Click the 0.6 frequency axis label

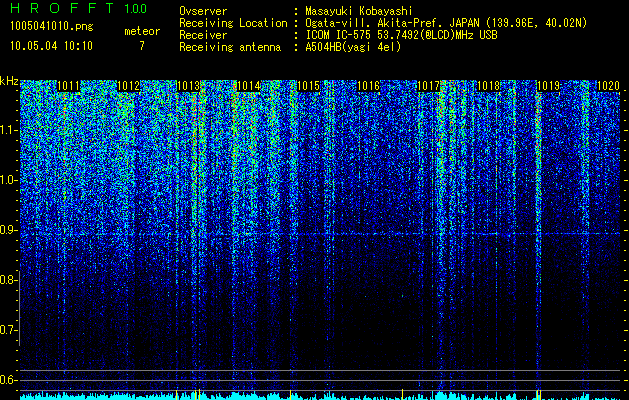[x=8, y=380]
